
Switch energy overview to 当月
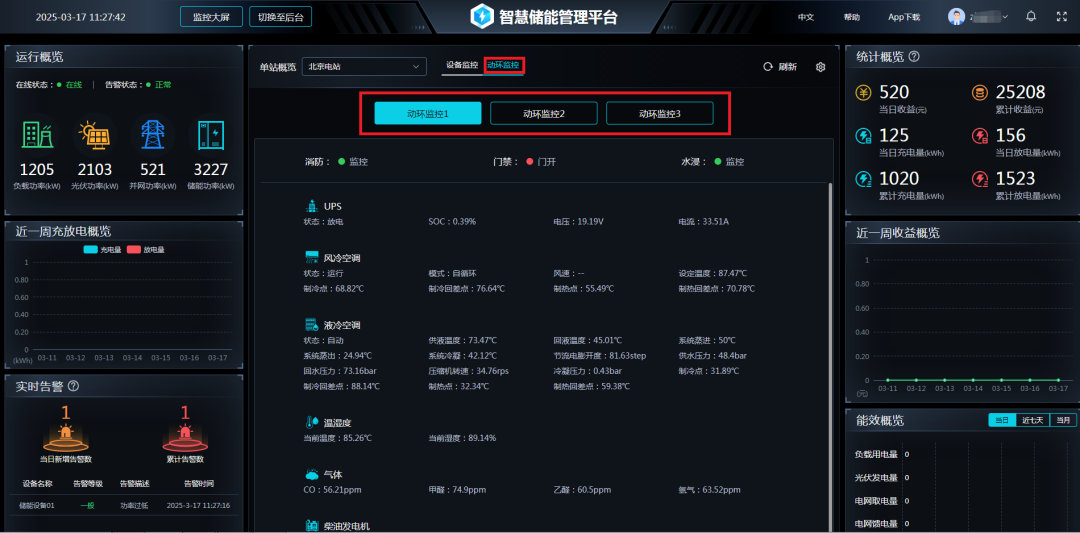point(1063,420)
